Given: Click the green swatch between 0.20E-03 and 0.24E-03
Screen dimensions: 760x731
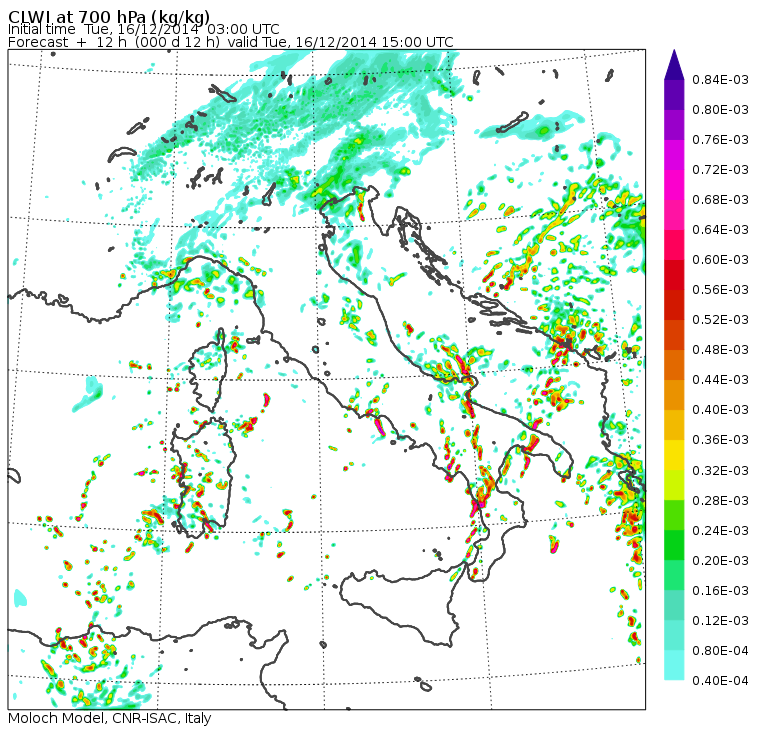Looking at the screenshot, I should pos(674,545).
